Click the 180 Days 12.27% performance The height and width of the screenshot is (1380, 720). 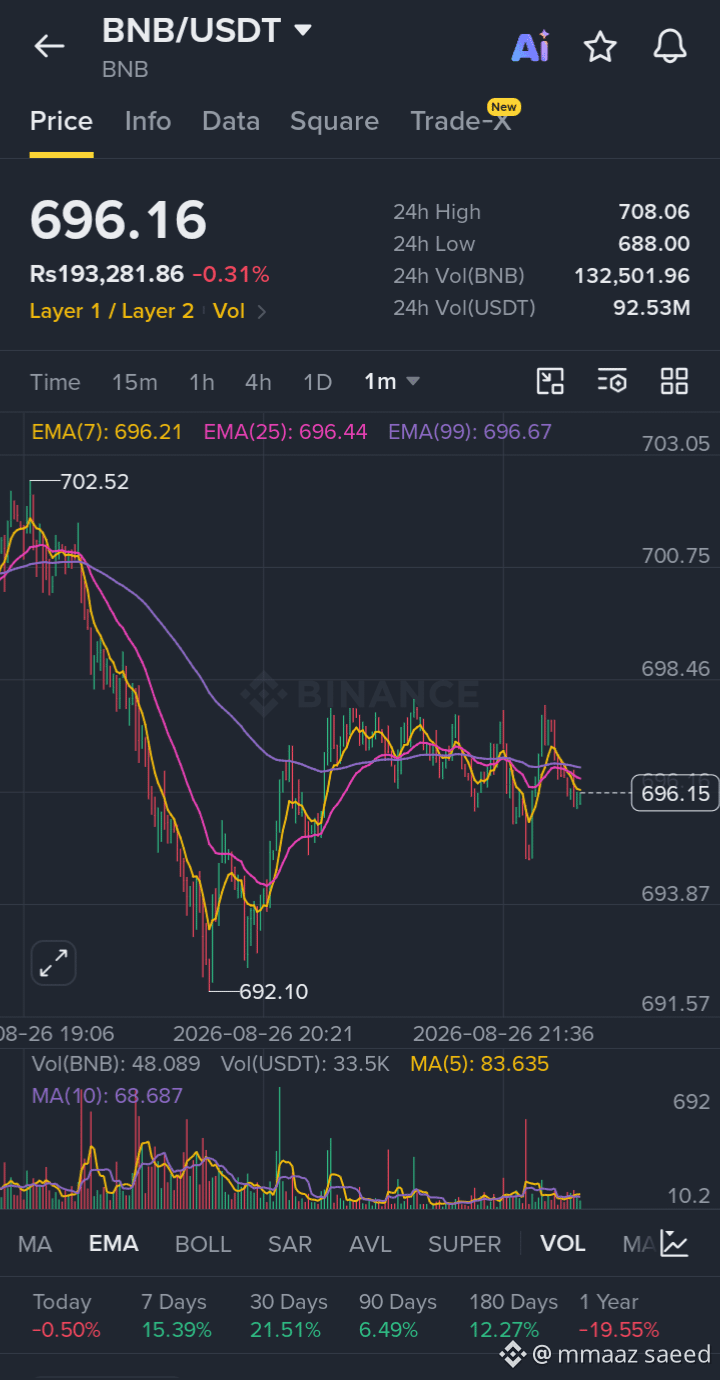[514, 1316]
